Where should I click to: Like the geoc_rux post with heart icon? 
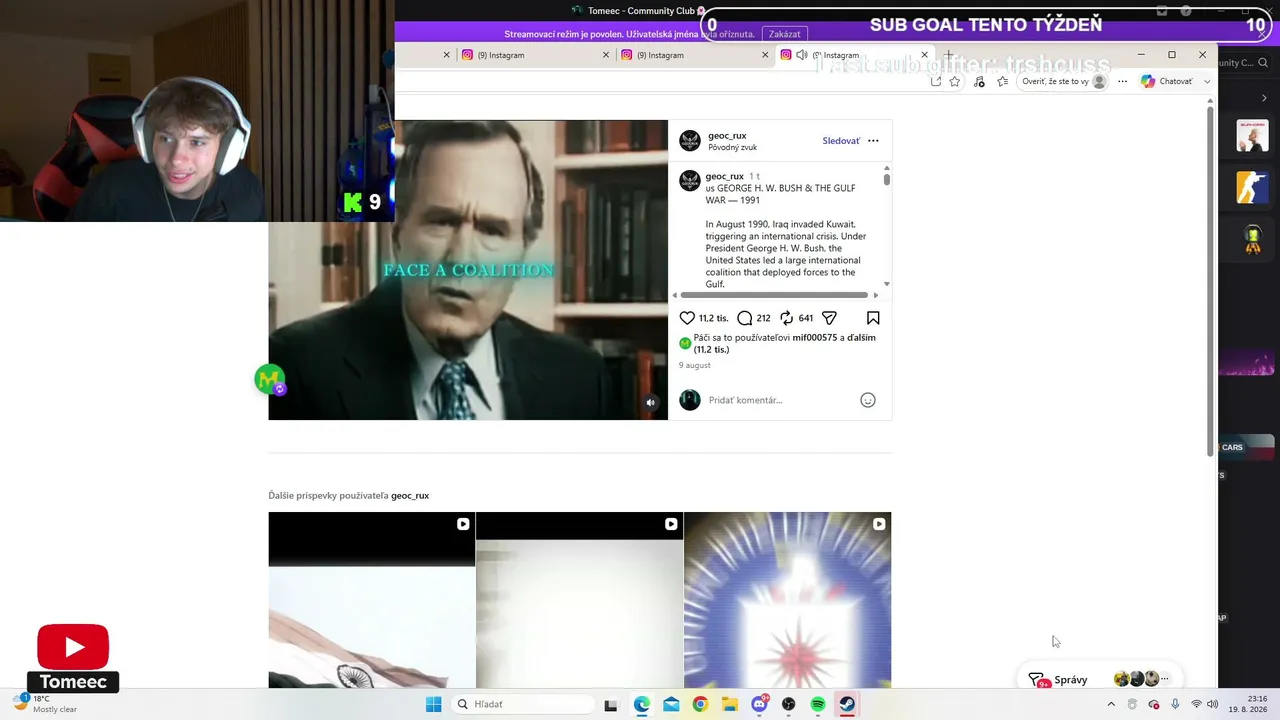[x=687, y=318]
